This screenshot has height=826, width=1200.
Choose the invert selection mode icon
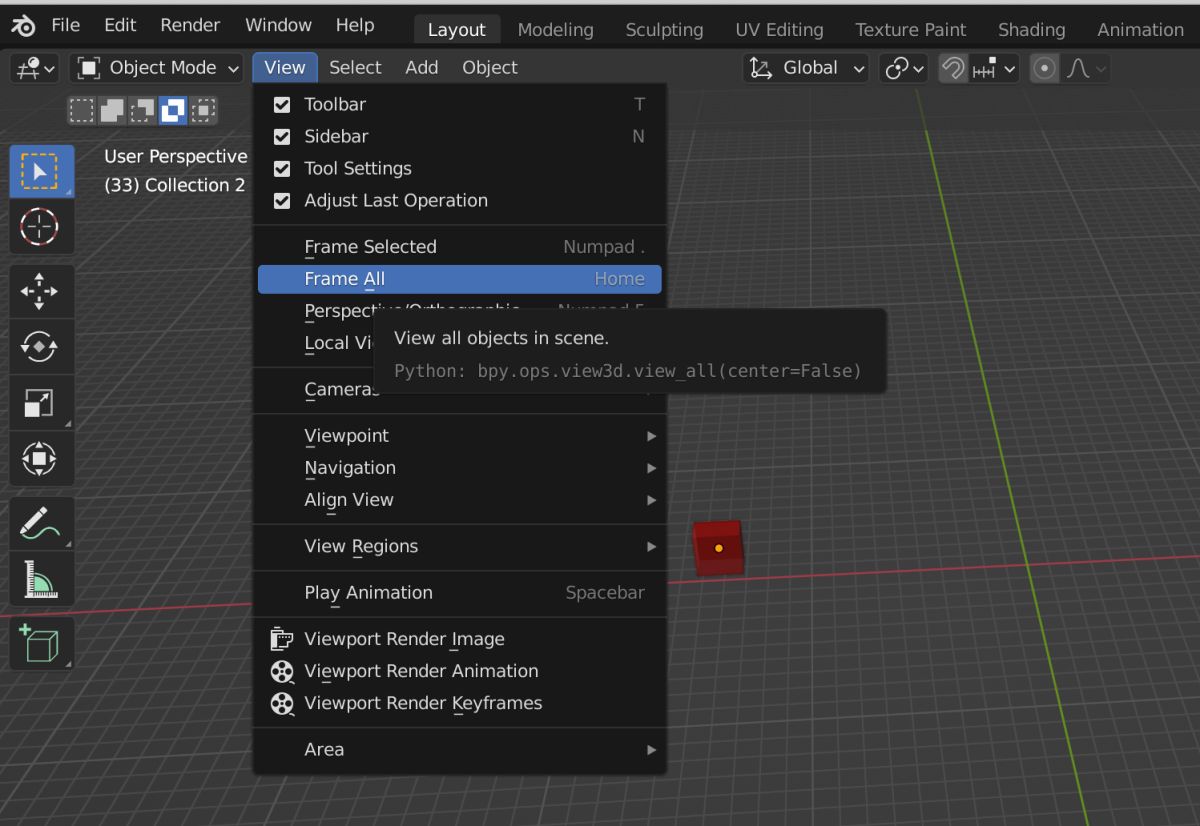pyautogui.click(x=173, y=109)
